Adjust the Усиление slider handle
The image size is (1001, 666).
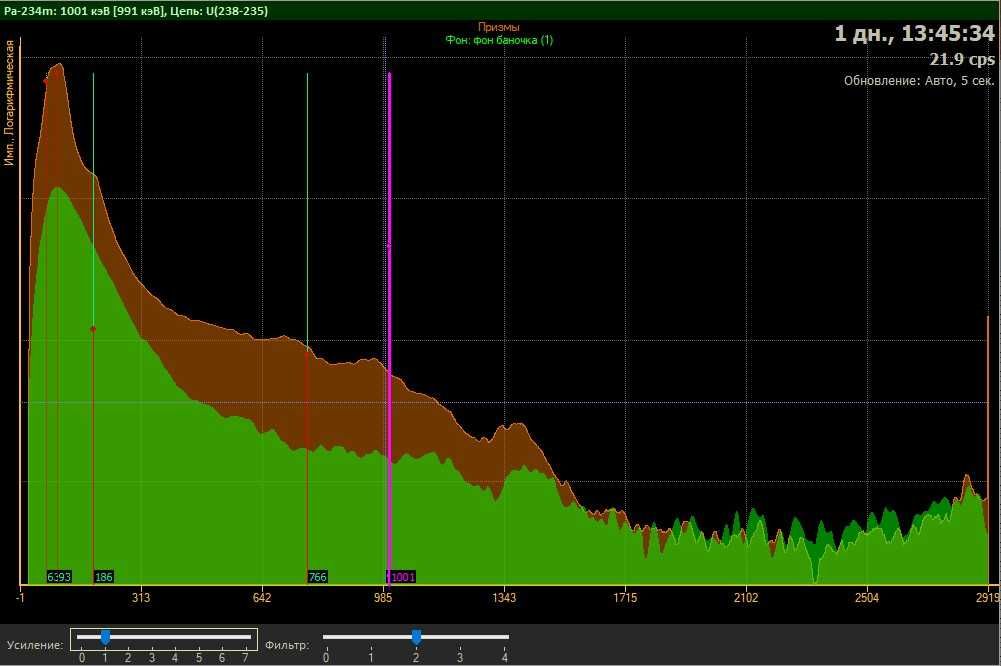pos(105,637)
